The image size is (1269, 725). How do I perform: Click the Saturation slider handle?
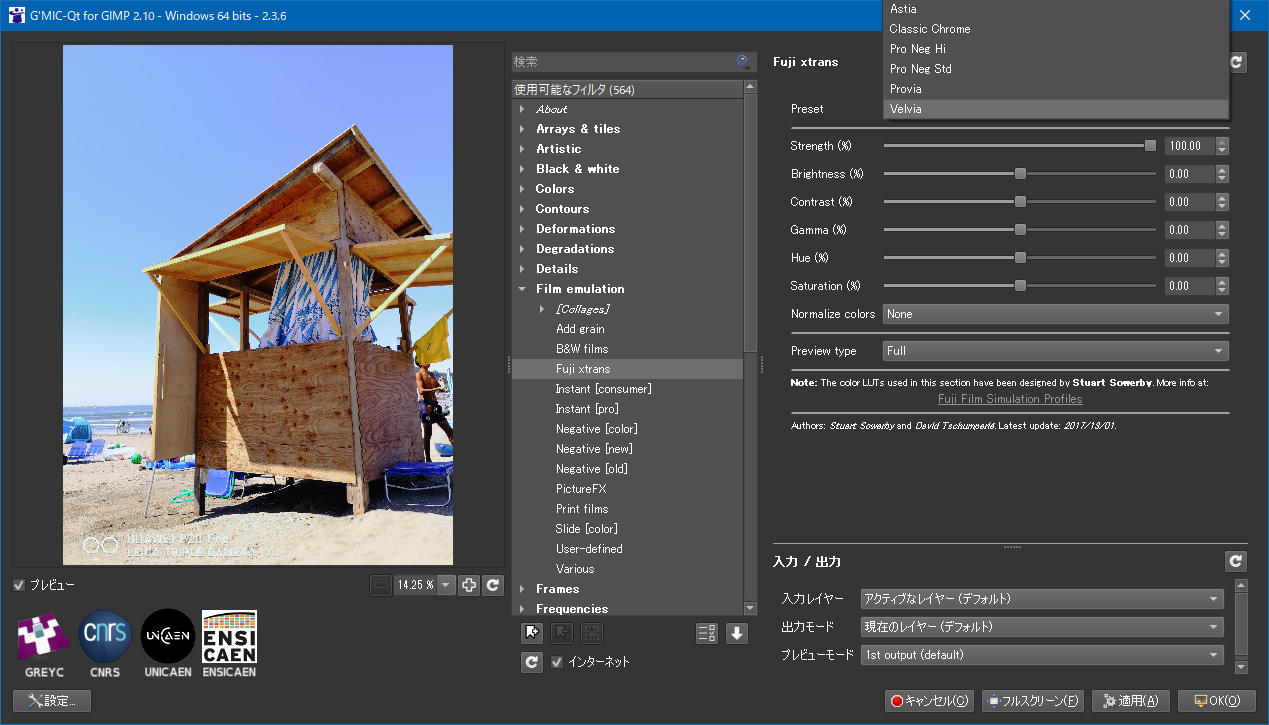1020,286
